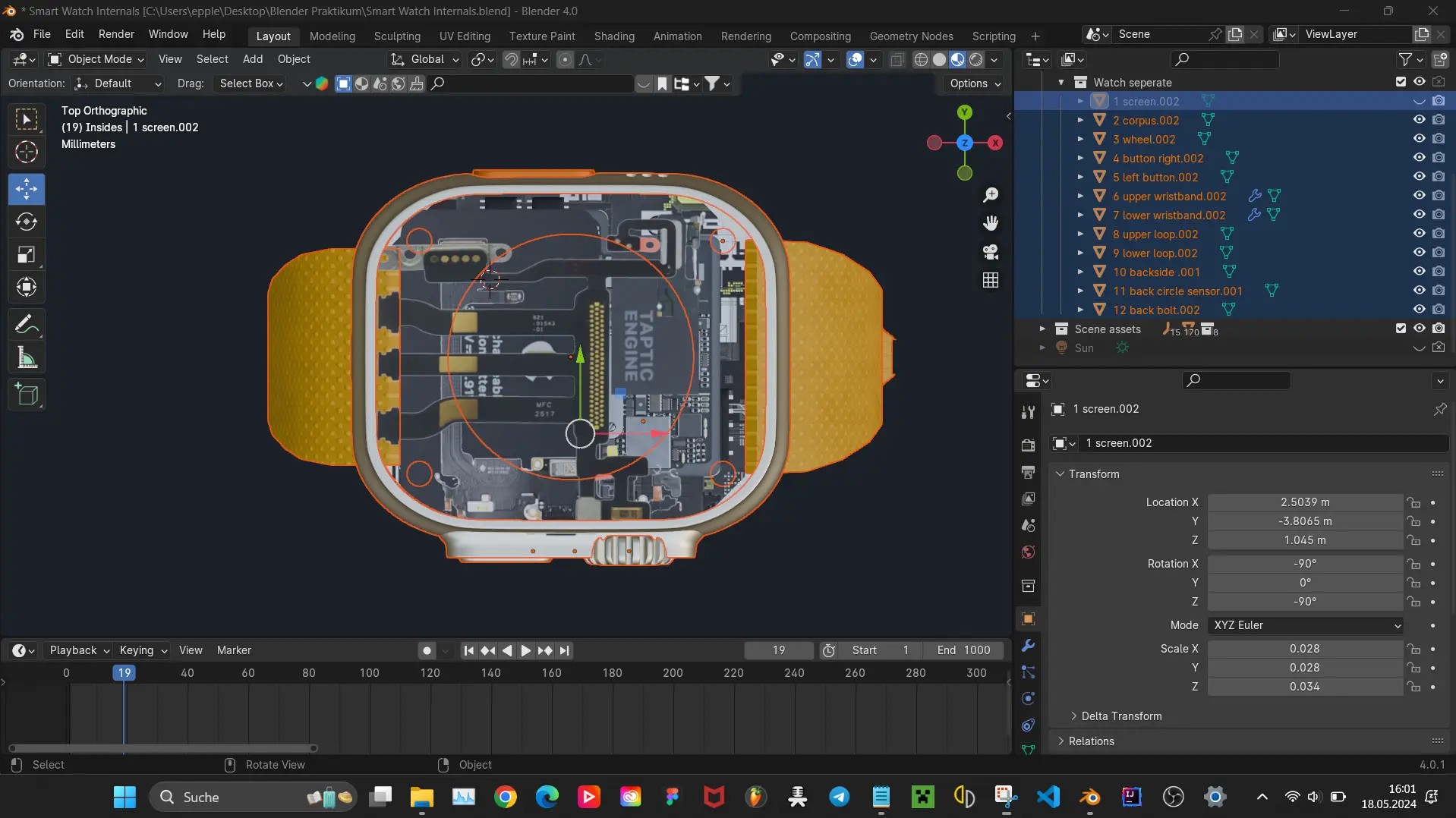The image size is (1456, 818).
Task: Open the Select Box drag dropdown
Action: 251,83
